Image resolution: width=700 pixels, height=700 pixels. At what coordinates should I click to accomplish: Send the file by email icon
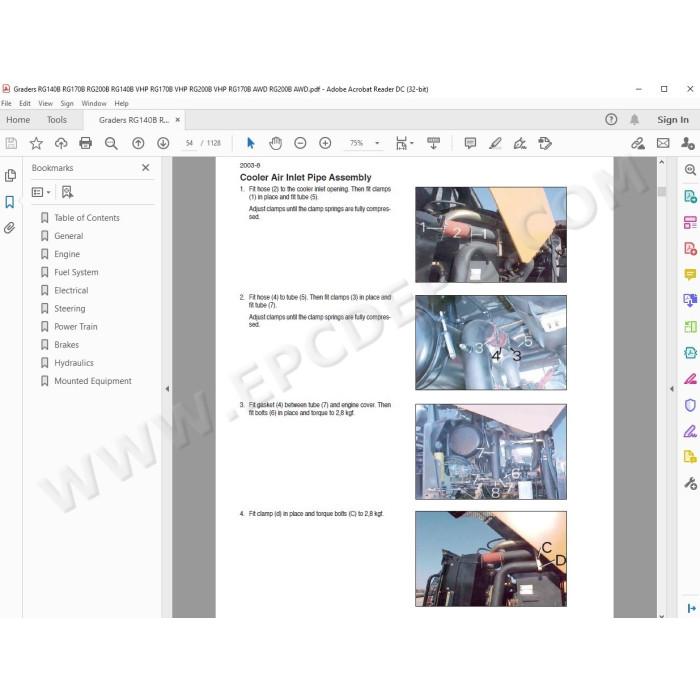tap(663, 143)
